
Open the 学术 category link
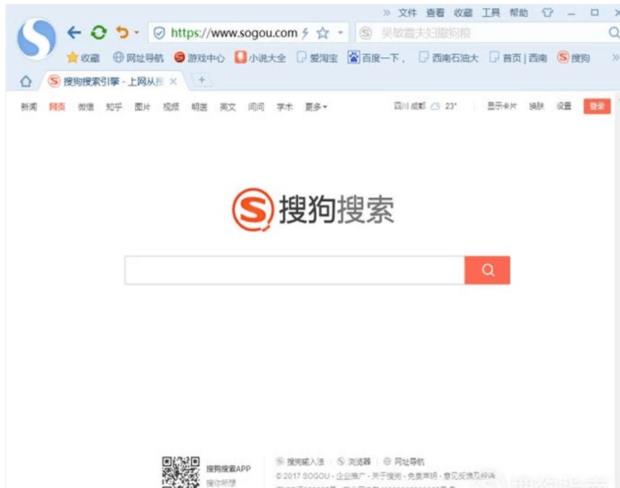285,107
